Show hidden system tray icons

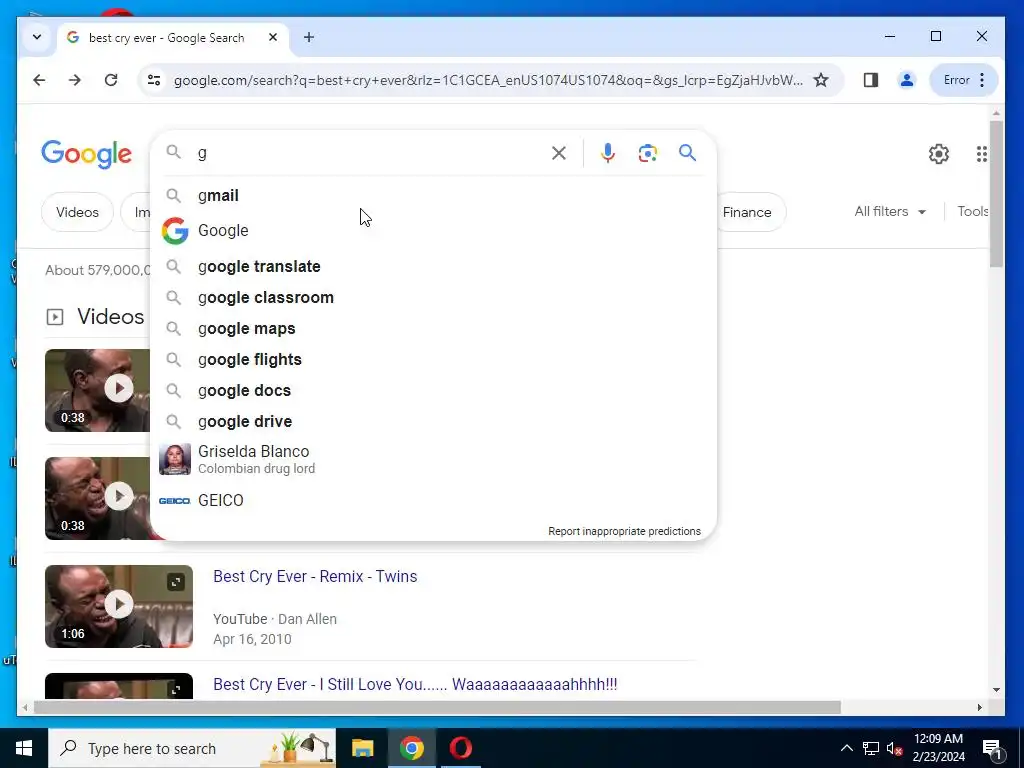(x=846, y=748)
